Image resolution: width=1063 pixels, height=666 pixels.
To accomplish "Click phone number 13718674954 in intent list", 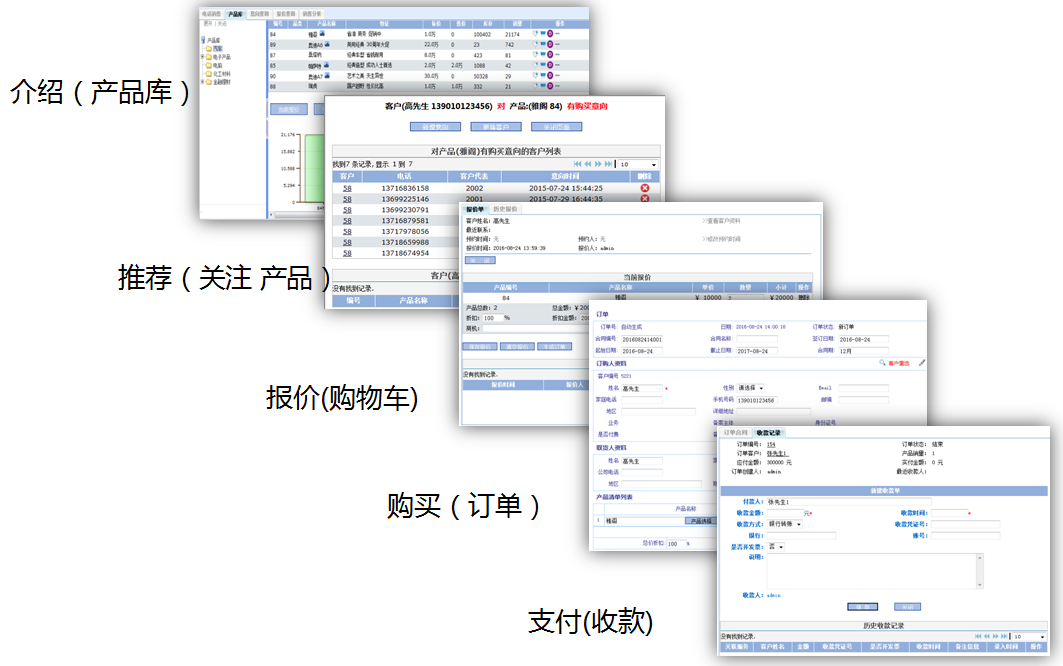I will [x=405, y=253].
